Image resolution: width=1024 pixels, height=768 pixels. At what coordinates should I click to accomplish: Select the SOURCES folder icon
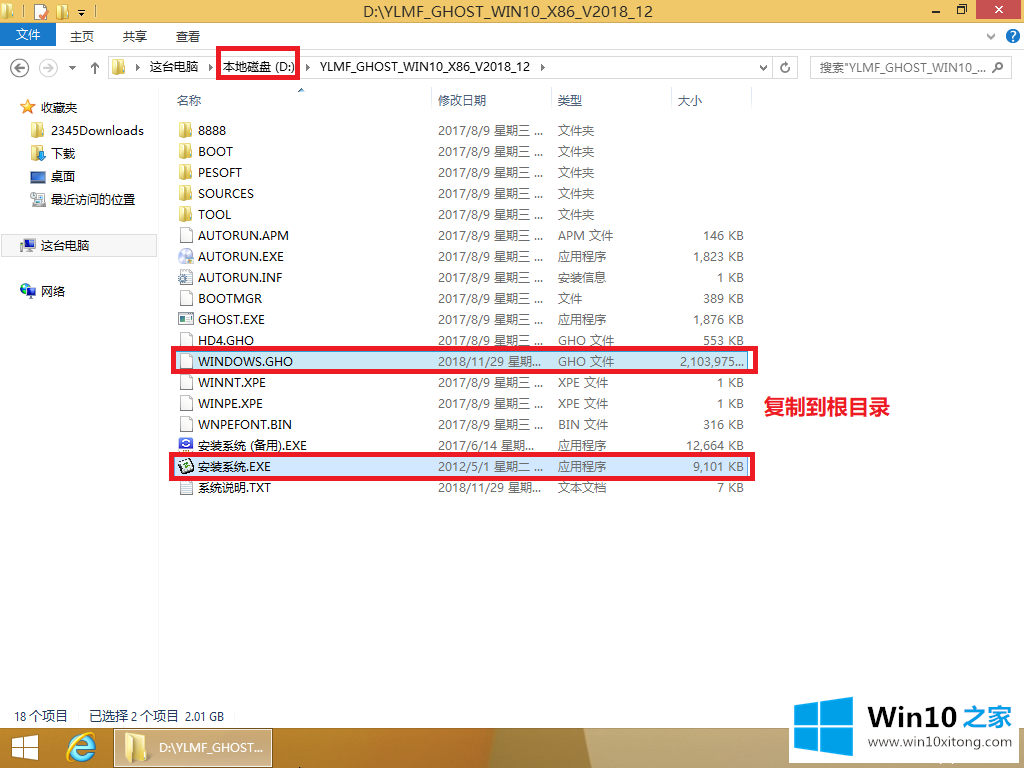185,193
